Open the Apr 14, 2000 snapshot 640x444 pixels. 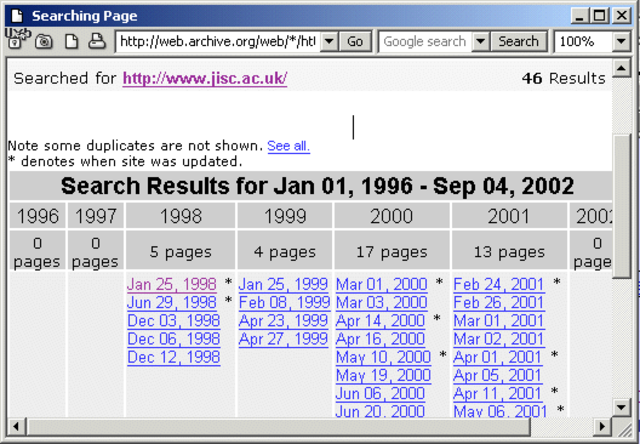pos(380,321)
